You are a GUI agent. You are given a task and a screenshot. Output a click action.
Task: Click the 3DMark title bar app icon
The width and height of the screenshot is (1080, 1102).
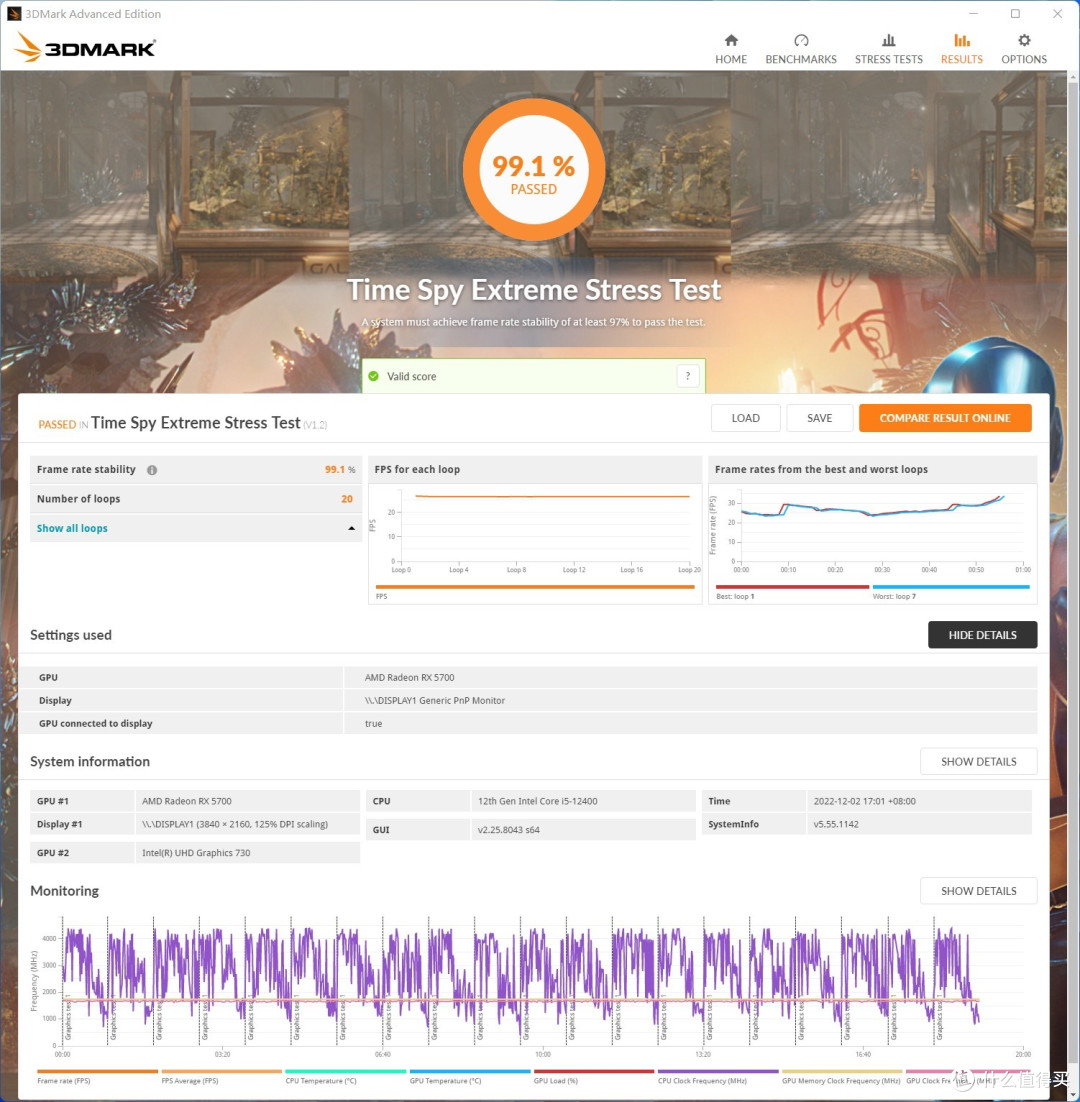13,13
